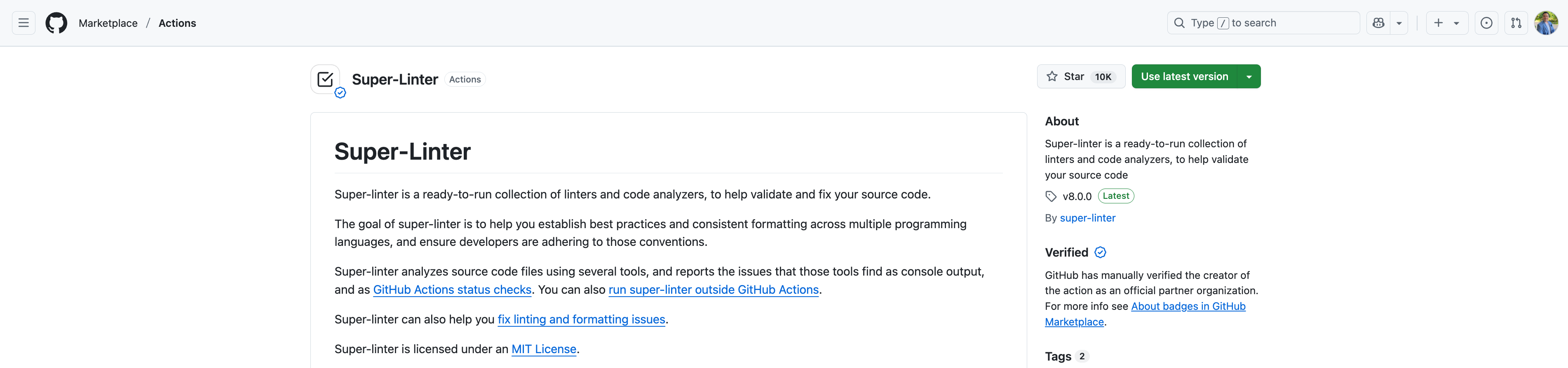Open the hamburger navigation menu
This screenshot has height=368, width=1568.
(x=24, y=23)
